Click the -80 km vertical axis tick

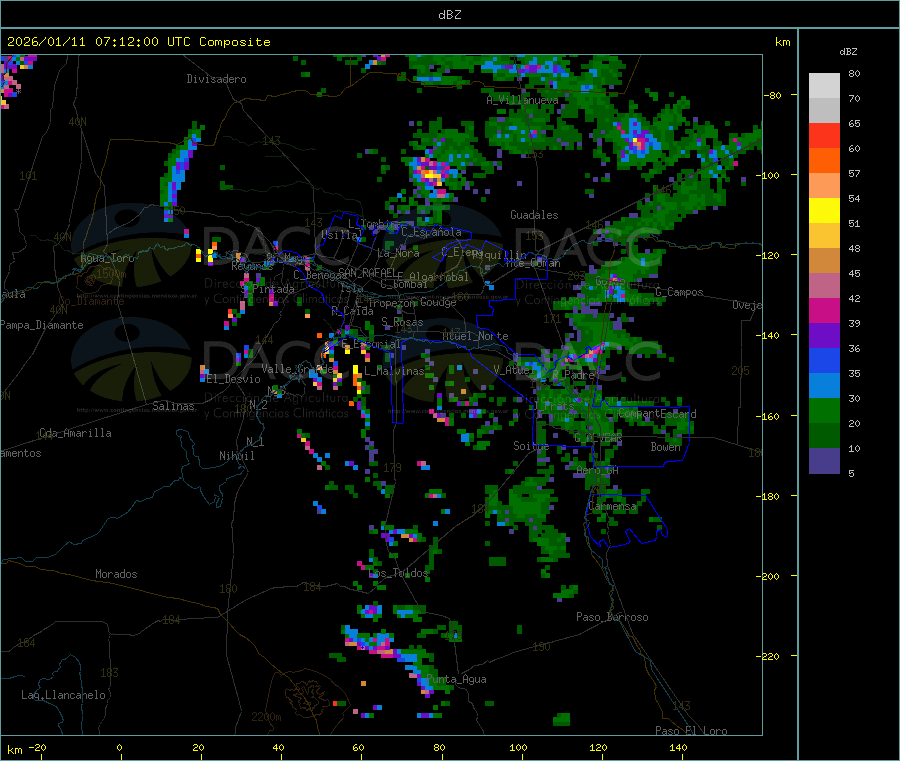[x=773, y=95]
